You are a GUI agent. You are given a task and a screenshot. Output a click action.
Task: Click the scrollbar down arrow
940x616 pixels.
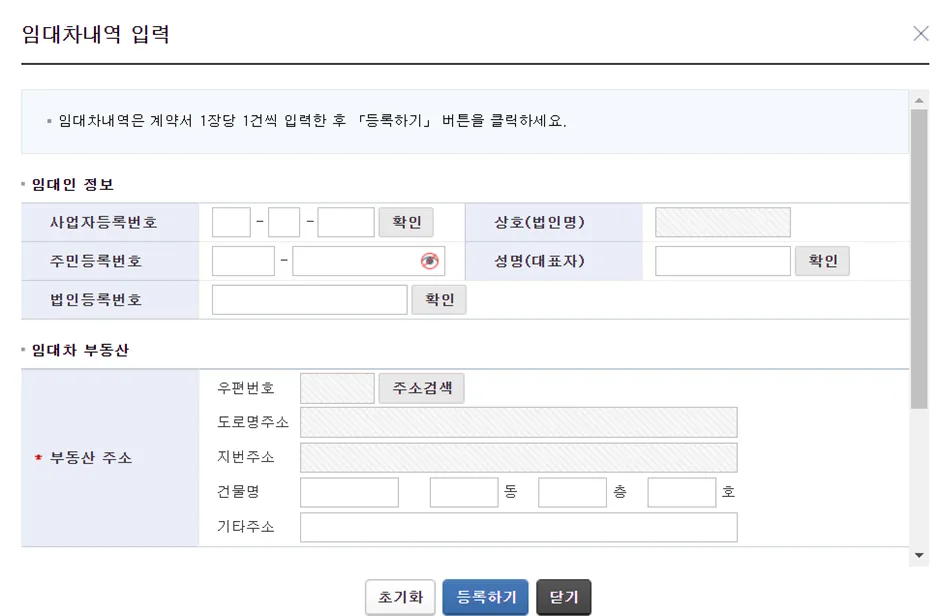click(919, 555)
